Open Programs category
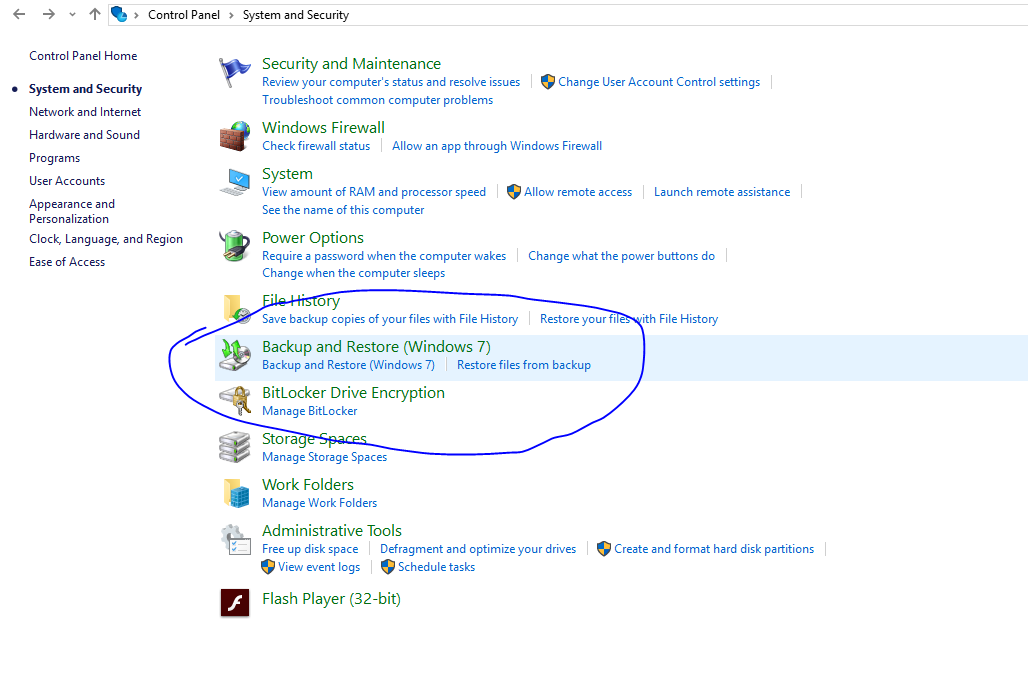This screenshot has height=693, width=1028. (x=54, y=158)
